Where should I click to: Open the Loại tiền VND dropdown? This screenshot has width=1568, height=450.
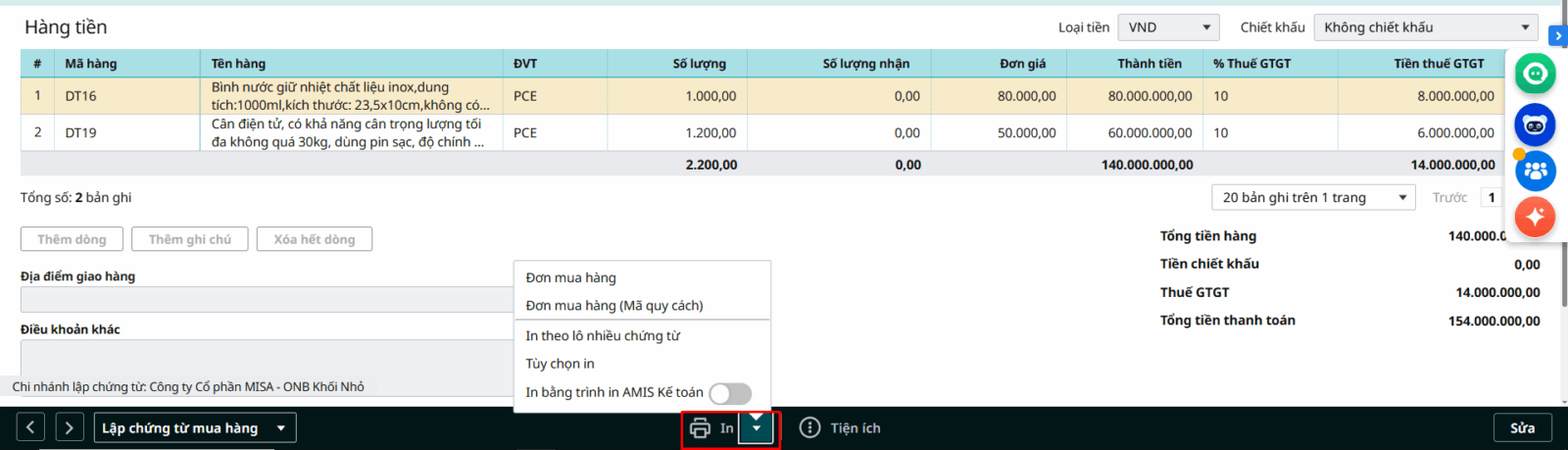pyautogui.click(x=1168, y=27)
